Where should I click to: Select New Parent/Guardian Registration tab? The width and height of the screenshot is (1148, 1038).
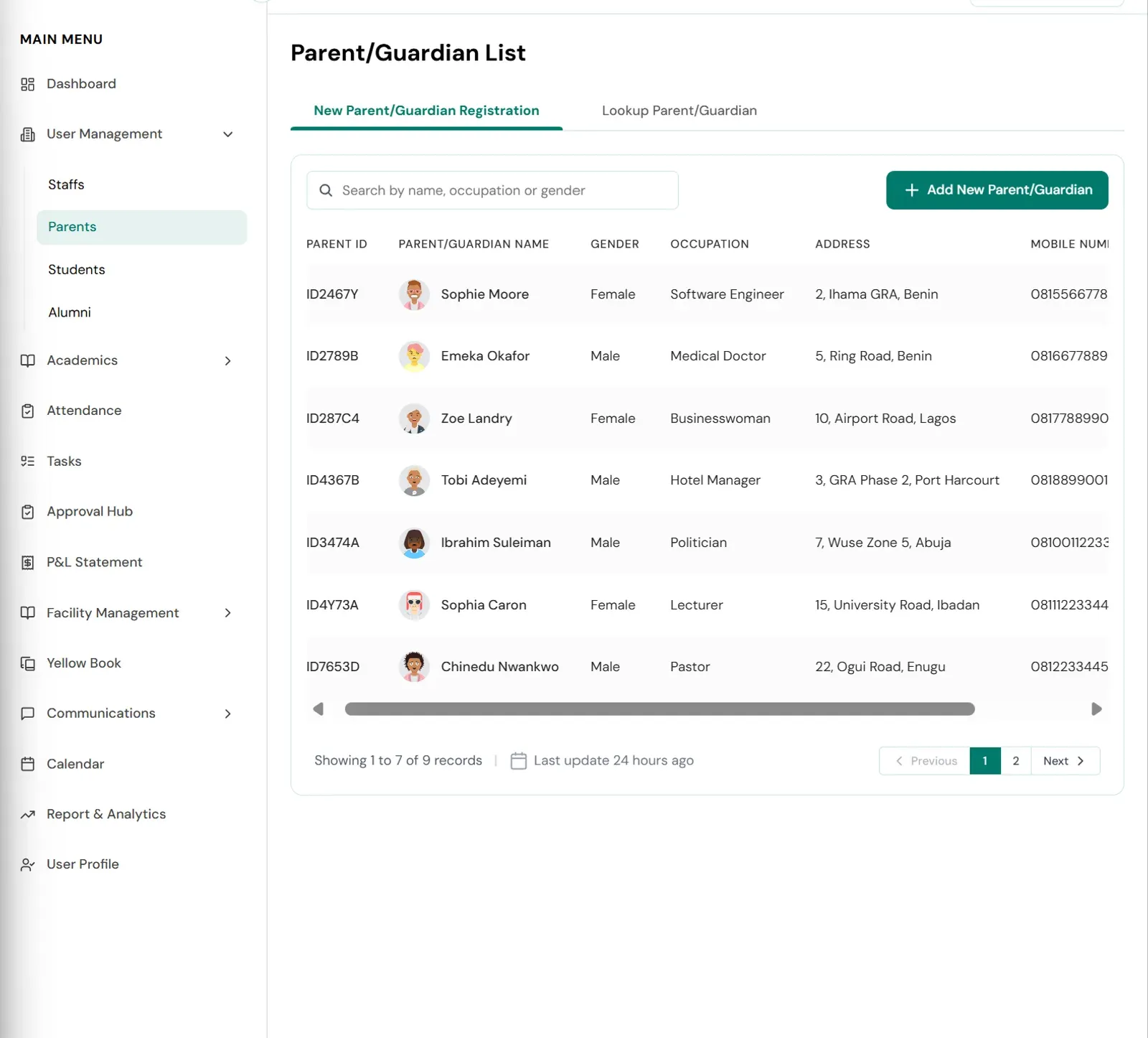[x=426, y=111]
